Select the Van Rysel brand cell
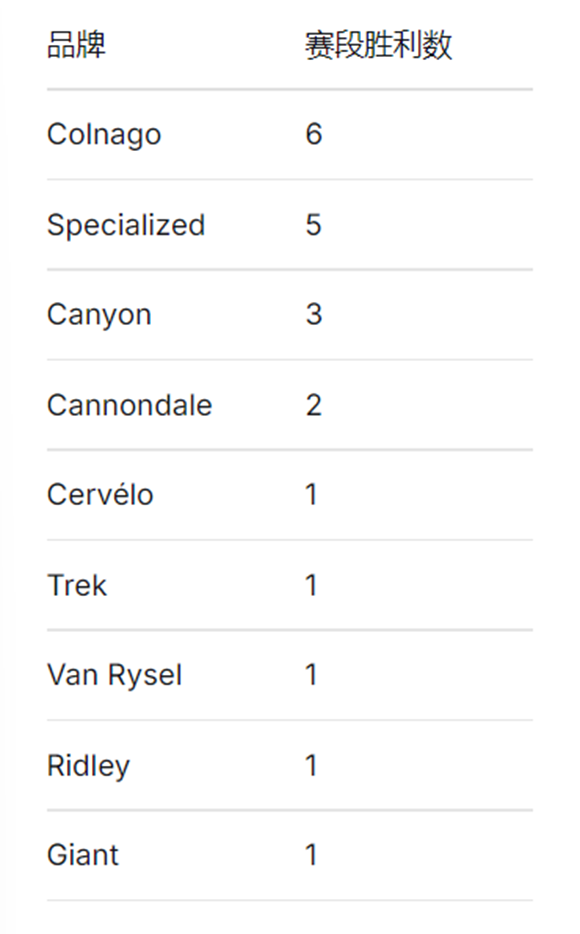 click(x=115, y=675)
